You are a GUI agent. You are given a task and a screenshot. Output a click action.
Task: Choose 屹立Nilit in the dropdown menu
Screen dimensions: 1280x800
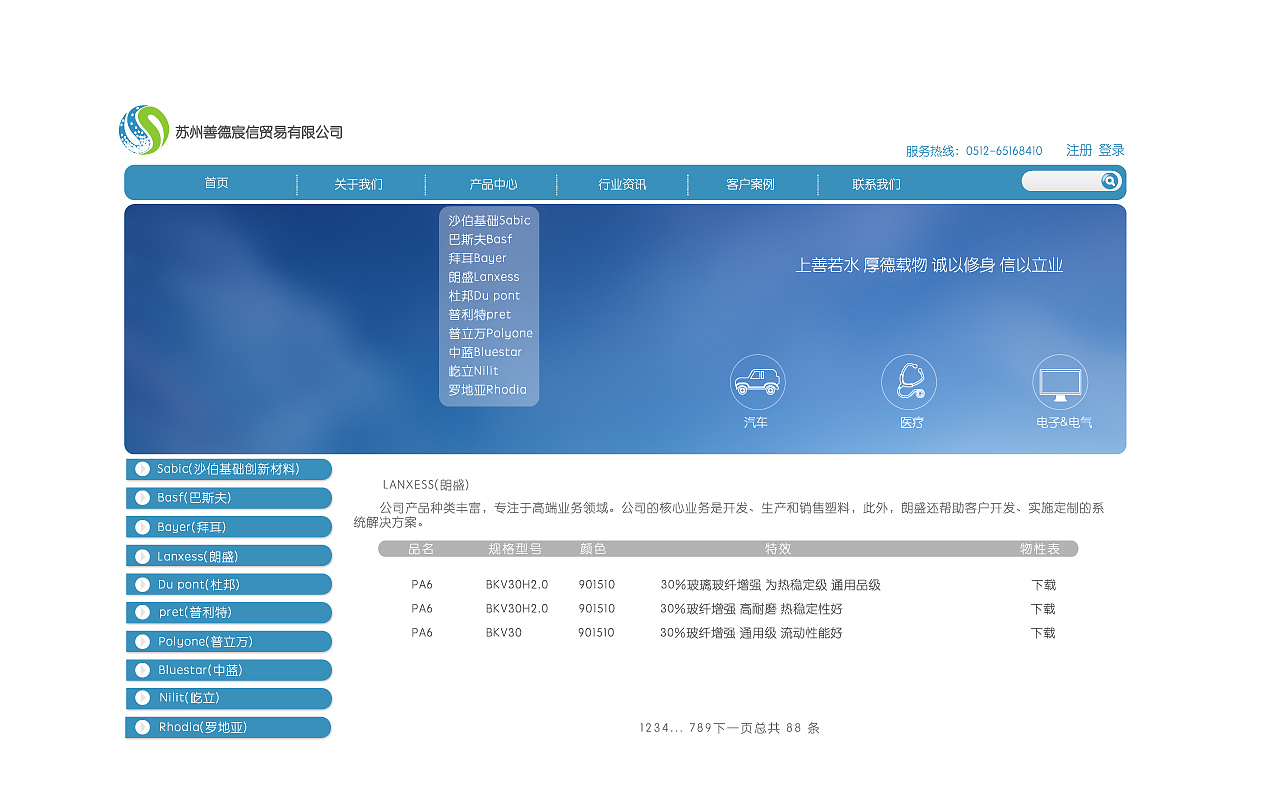click(473, 371)
